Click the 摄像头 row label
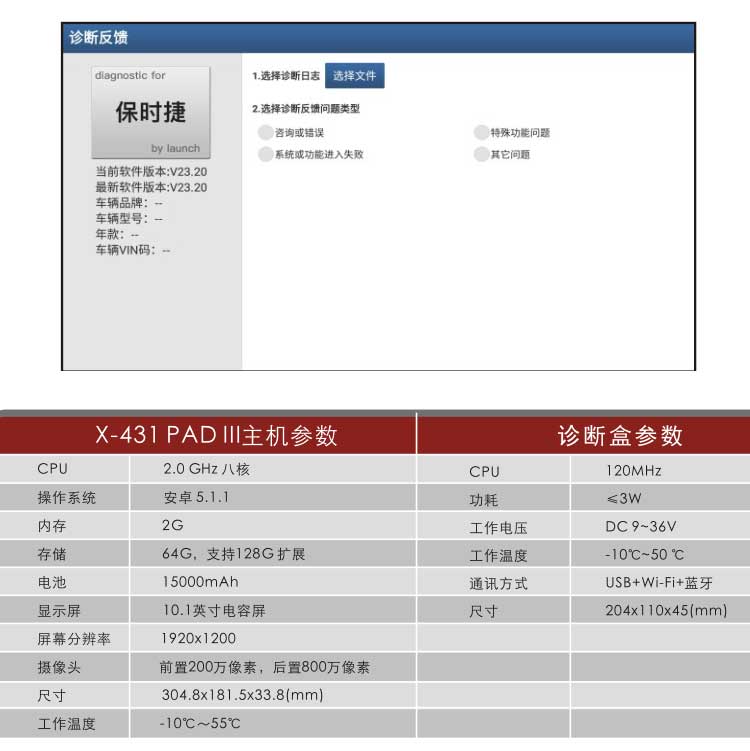The width and height of the screenshot is (750, 751). coord(59,667)
